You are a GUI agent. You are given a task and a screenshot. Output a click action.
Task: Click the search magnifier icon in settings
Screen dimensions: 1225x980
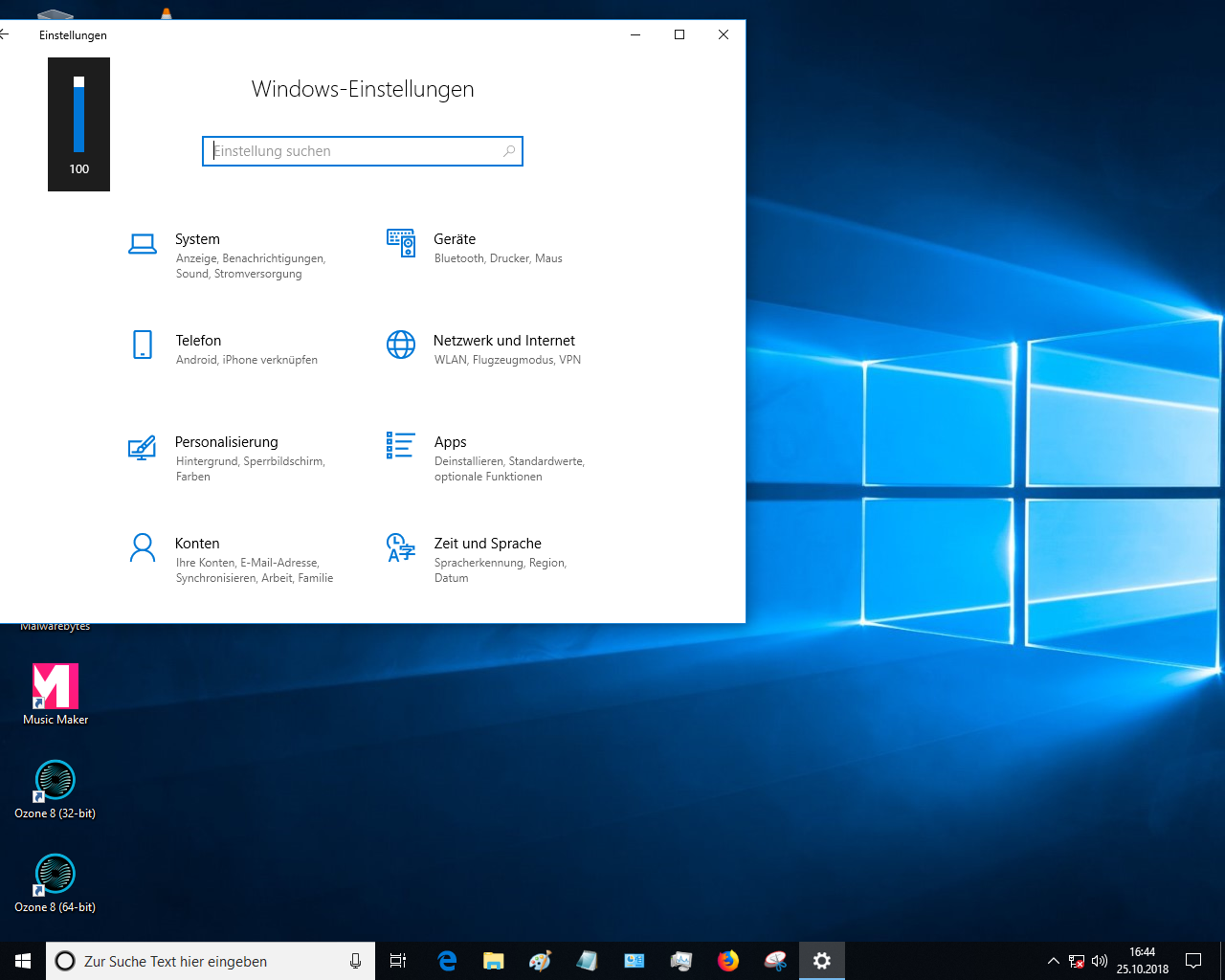(509, 151)
